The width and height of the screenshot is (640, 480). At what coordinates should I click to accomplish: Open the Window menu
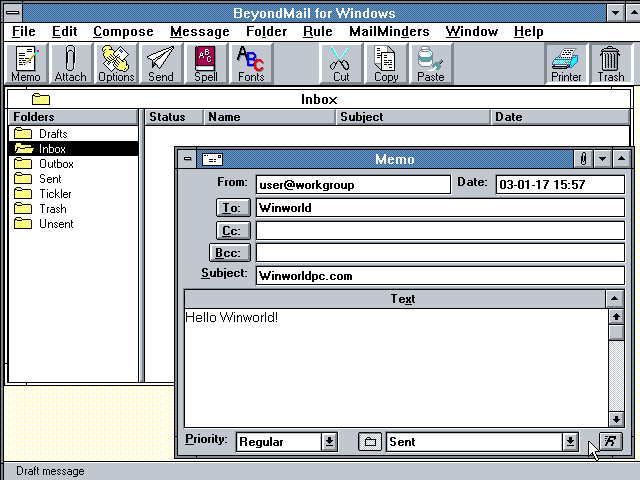(x=472, y=32)
